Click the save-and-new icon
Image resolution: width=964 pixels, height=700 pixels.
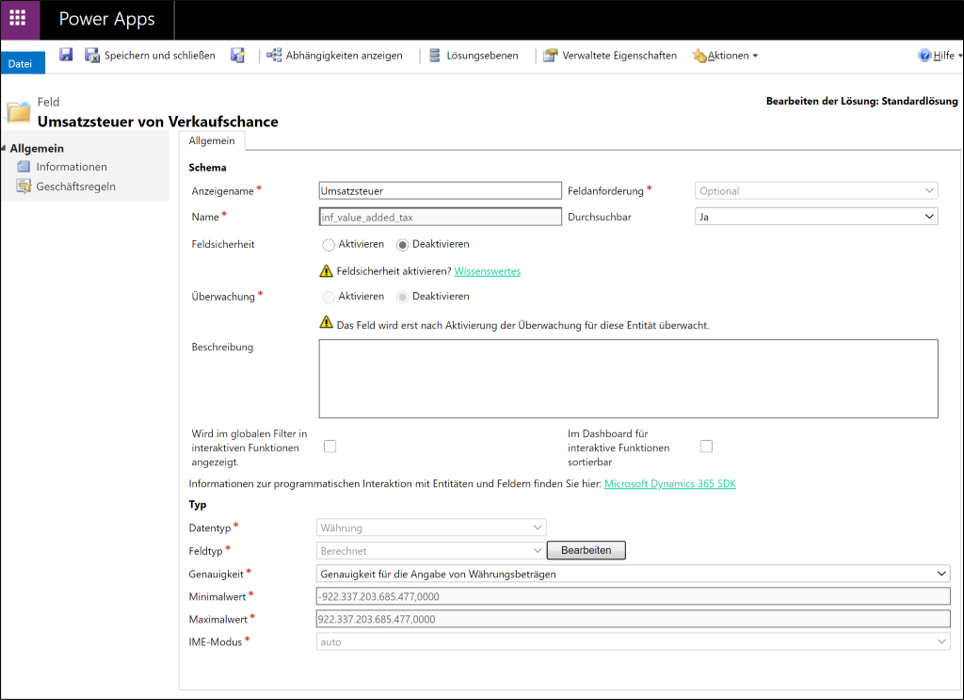pos(238,55)
